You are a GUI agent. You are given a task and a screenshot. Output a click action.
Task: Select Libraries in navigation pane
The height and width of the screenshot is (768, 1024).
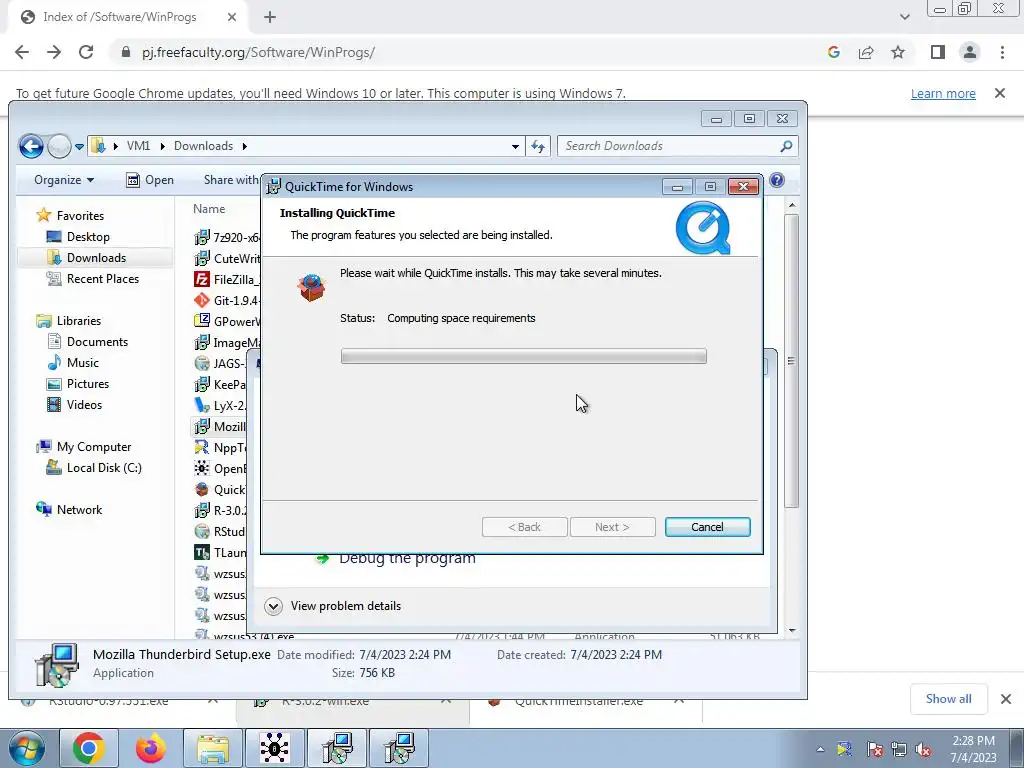click(x=78, y=321)
